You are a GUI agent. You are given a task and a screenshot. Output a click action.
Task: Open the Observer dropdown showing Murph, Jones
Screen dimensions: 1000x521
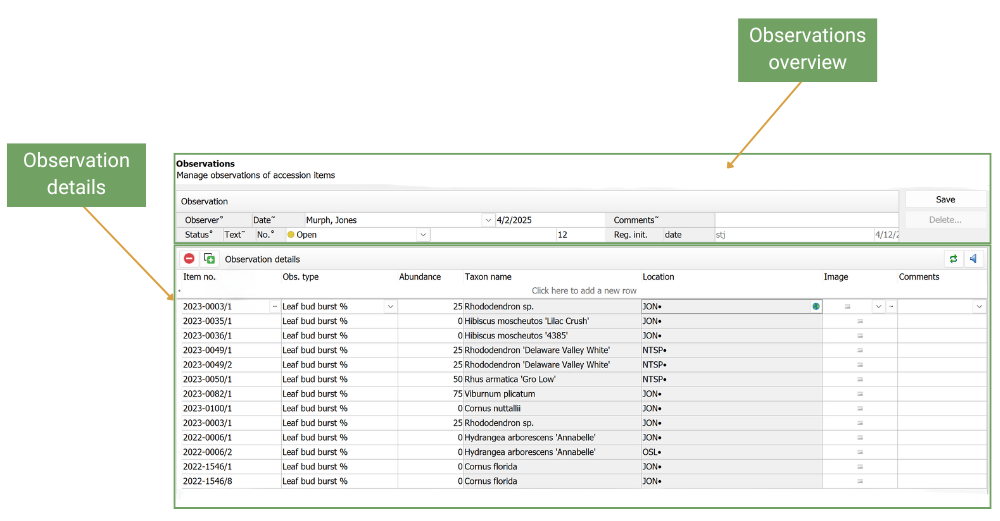click(x=488, y=220)
